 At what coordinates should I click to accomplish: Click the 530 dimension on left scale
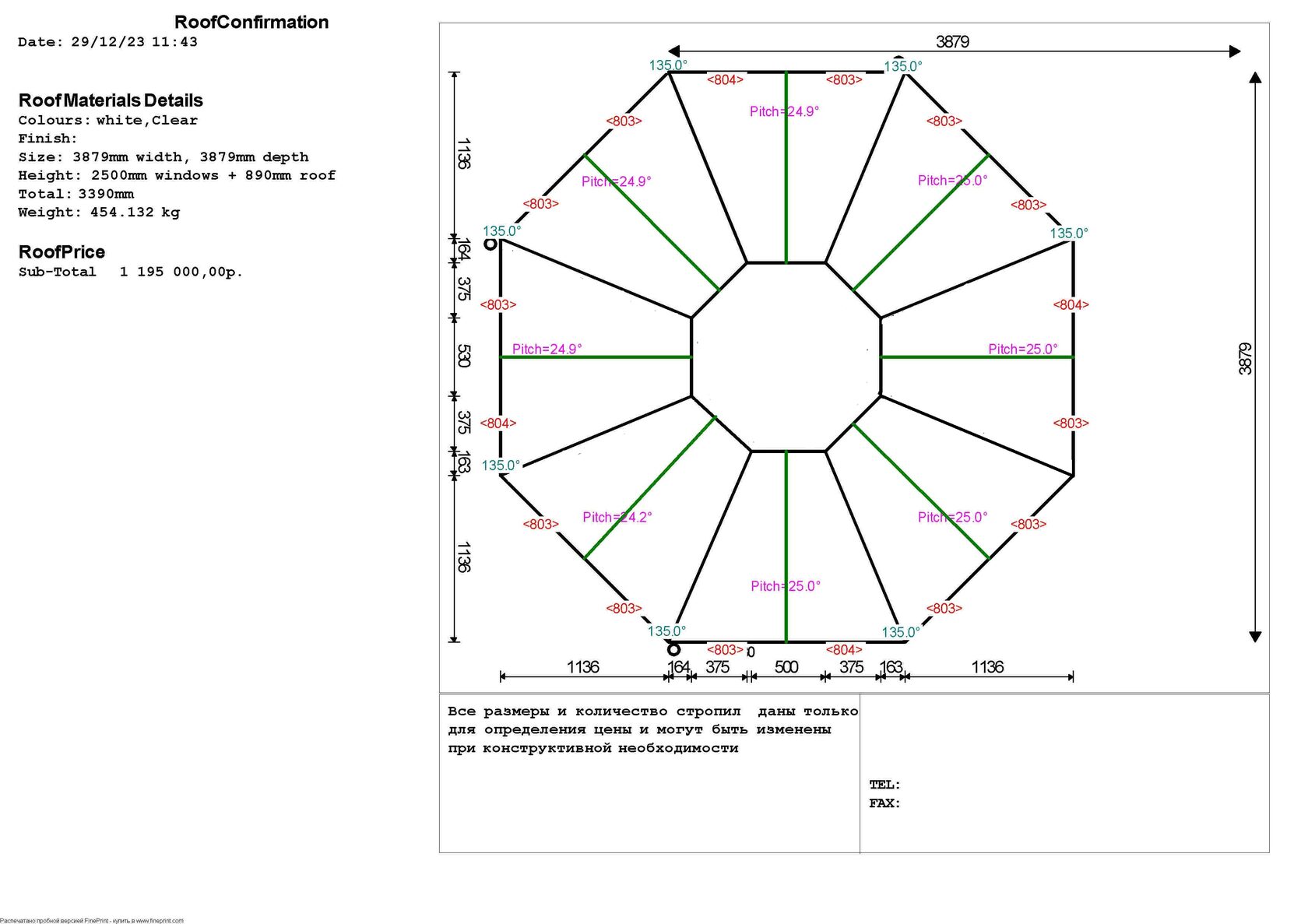[463, 356]
